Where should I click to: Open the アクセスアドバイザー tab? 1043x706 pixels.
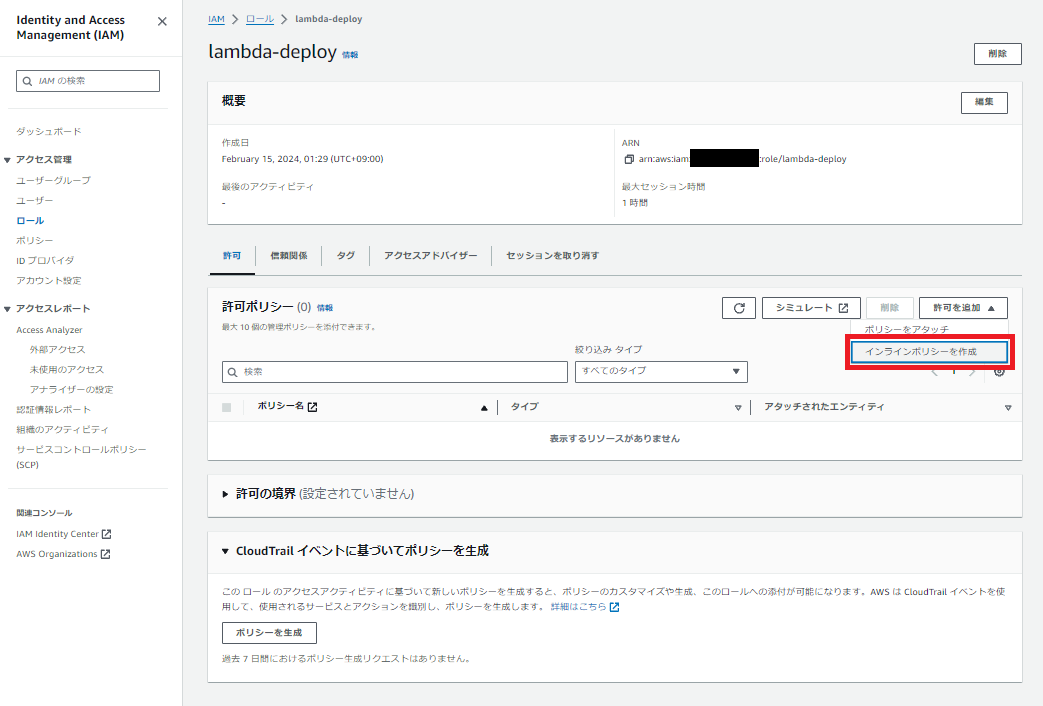point(430,255)
